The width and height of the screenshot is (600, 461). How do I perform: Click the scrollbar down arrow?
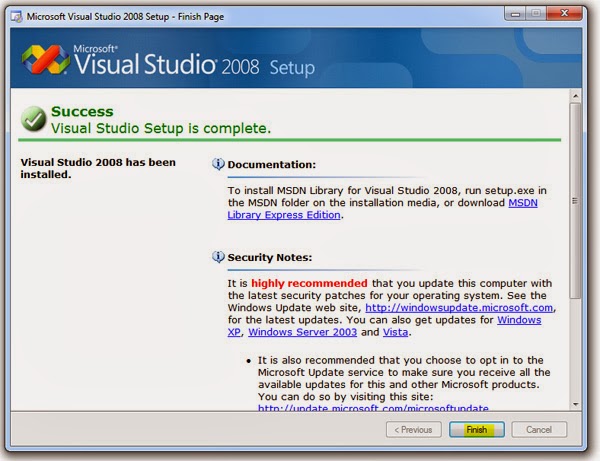(575, 404)
